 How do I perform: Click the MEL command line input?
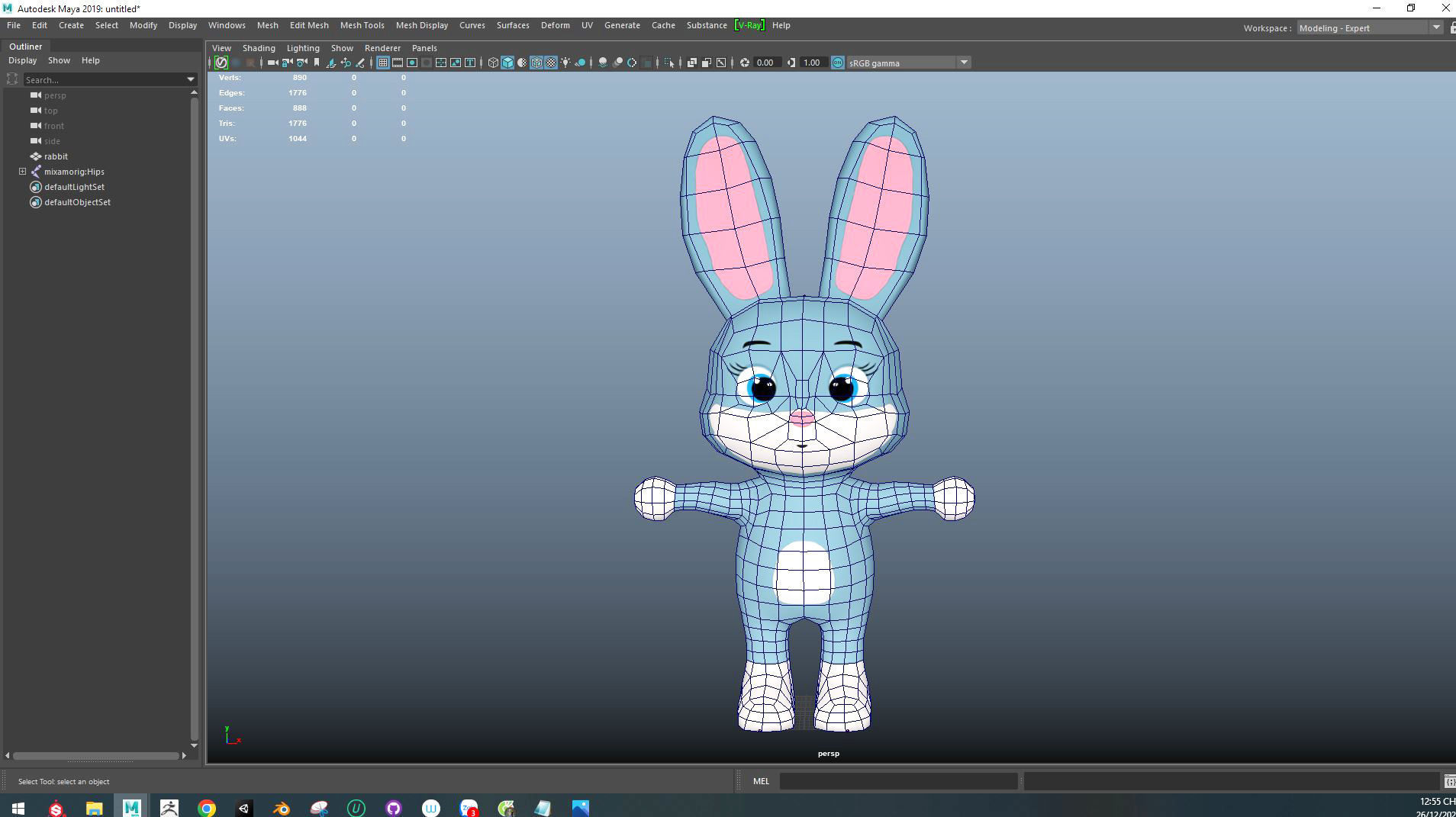(898, 781)
